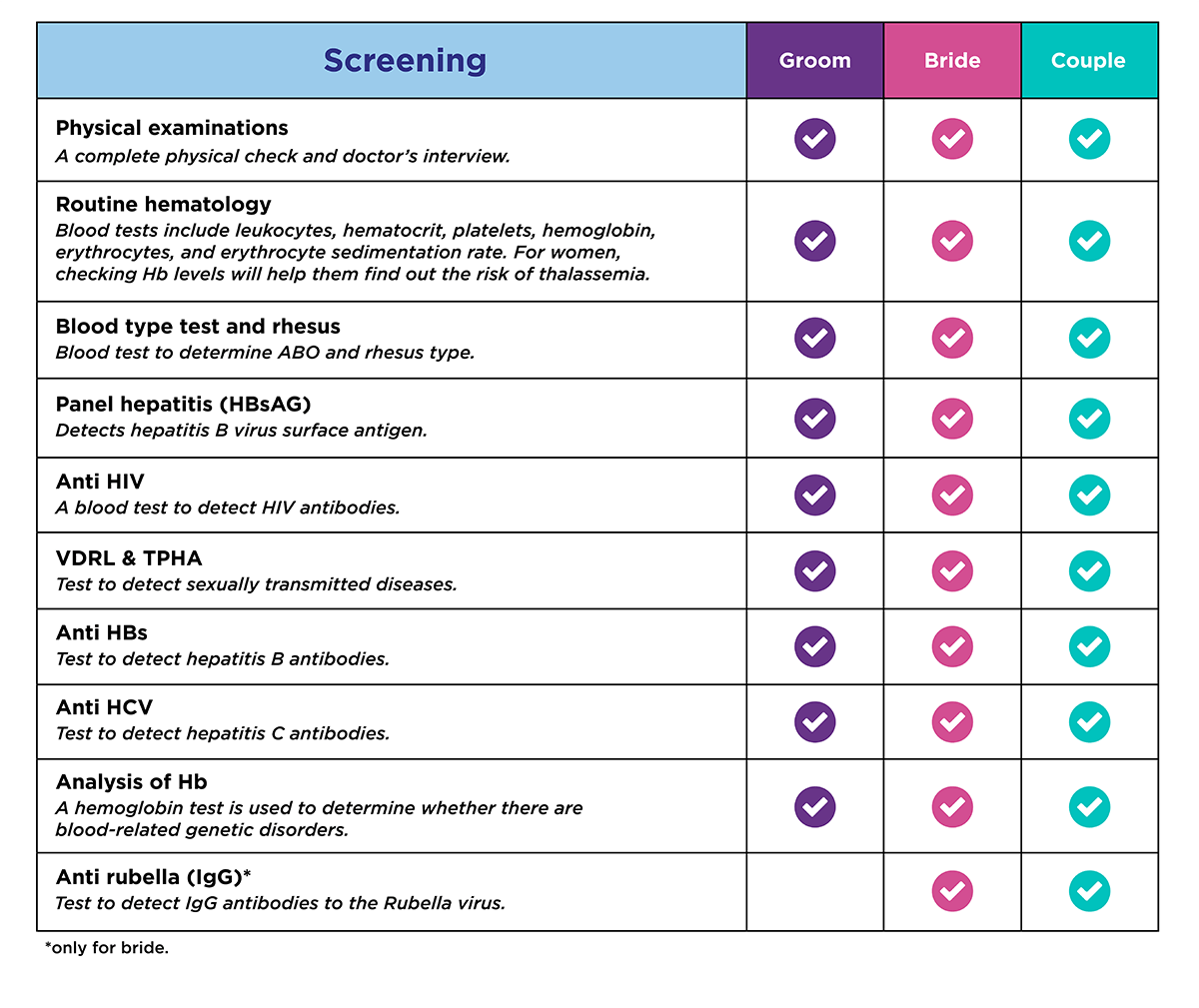The image size is (1199, 1008).
Task: Click the Groom checkmark for Anti HBs
Action: click(814, 646)
